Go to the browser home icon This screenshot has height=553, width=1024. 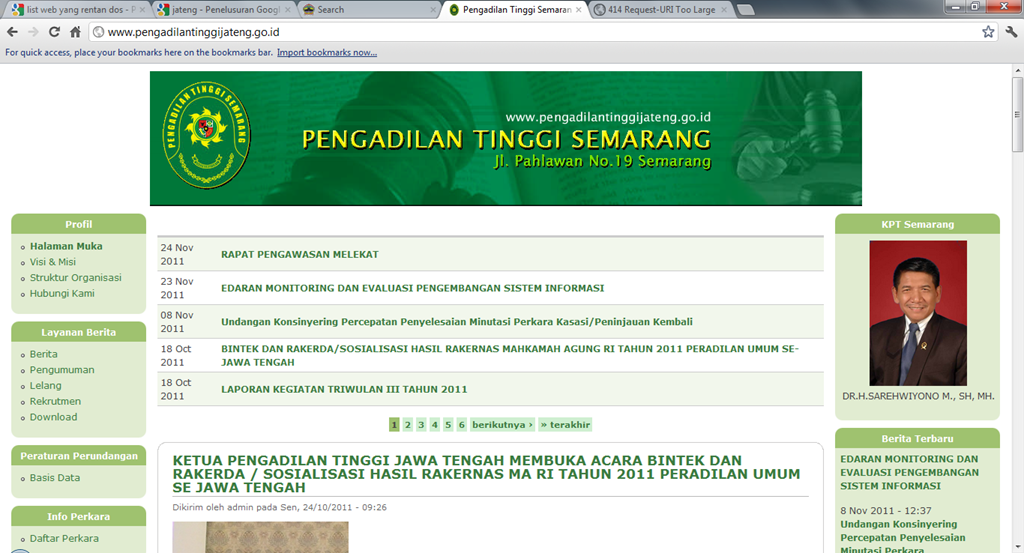click(75, 32)
